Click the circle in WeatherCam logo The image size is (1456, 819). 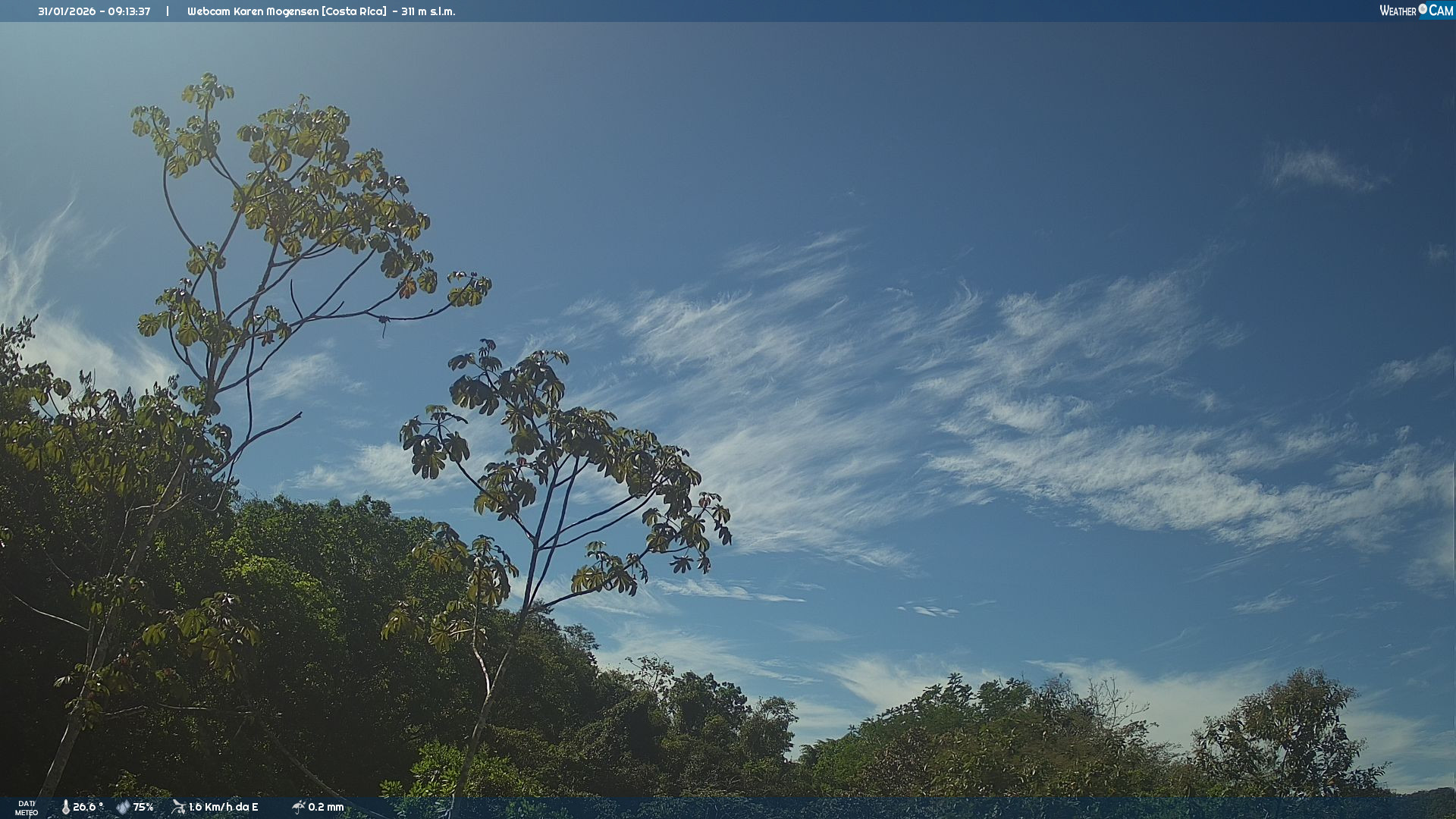1423,8
